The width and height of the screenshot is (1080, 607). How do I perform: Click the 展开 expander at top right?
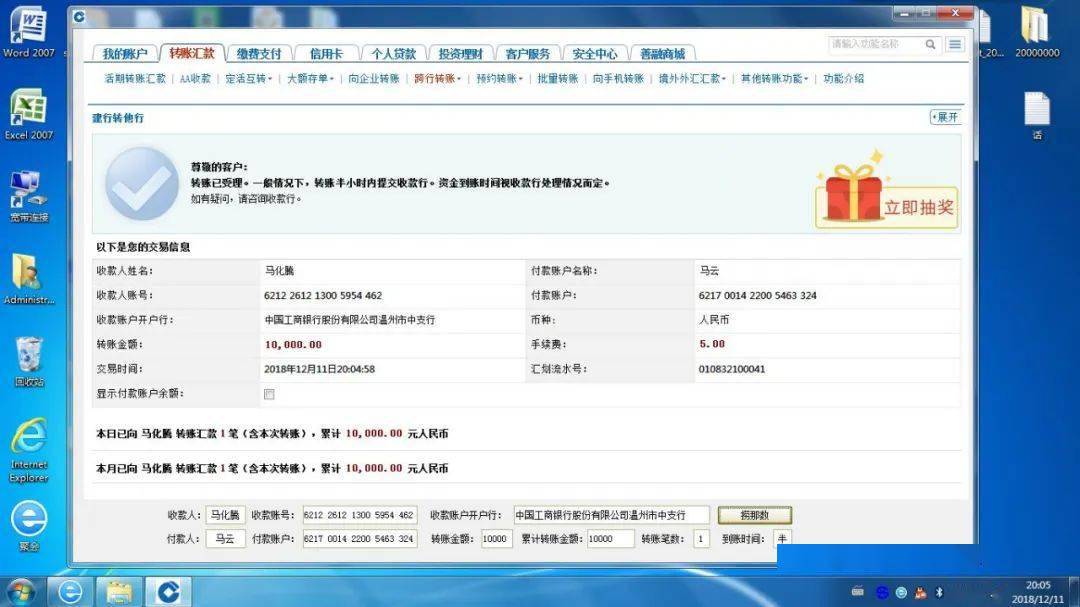click(944, 117)
